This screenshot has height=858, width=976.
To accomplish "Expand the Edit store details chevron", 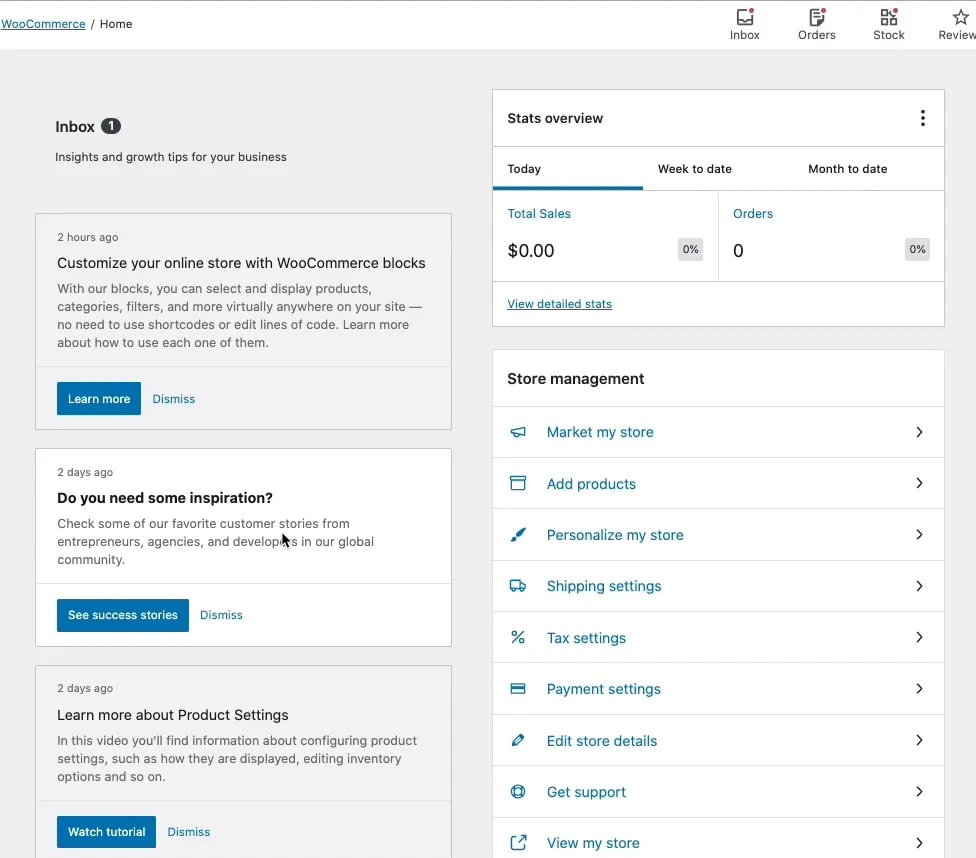I will (x=919, y=740).
